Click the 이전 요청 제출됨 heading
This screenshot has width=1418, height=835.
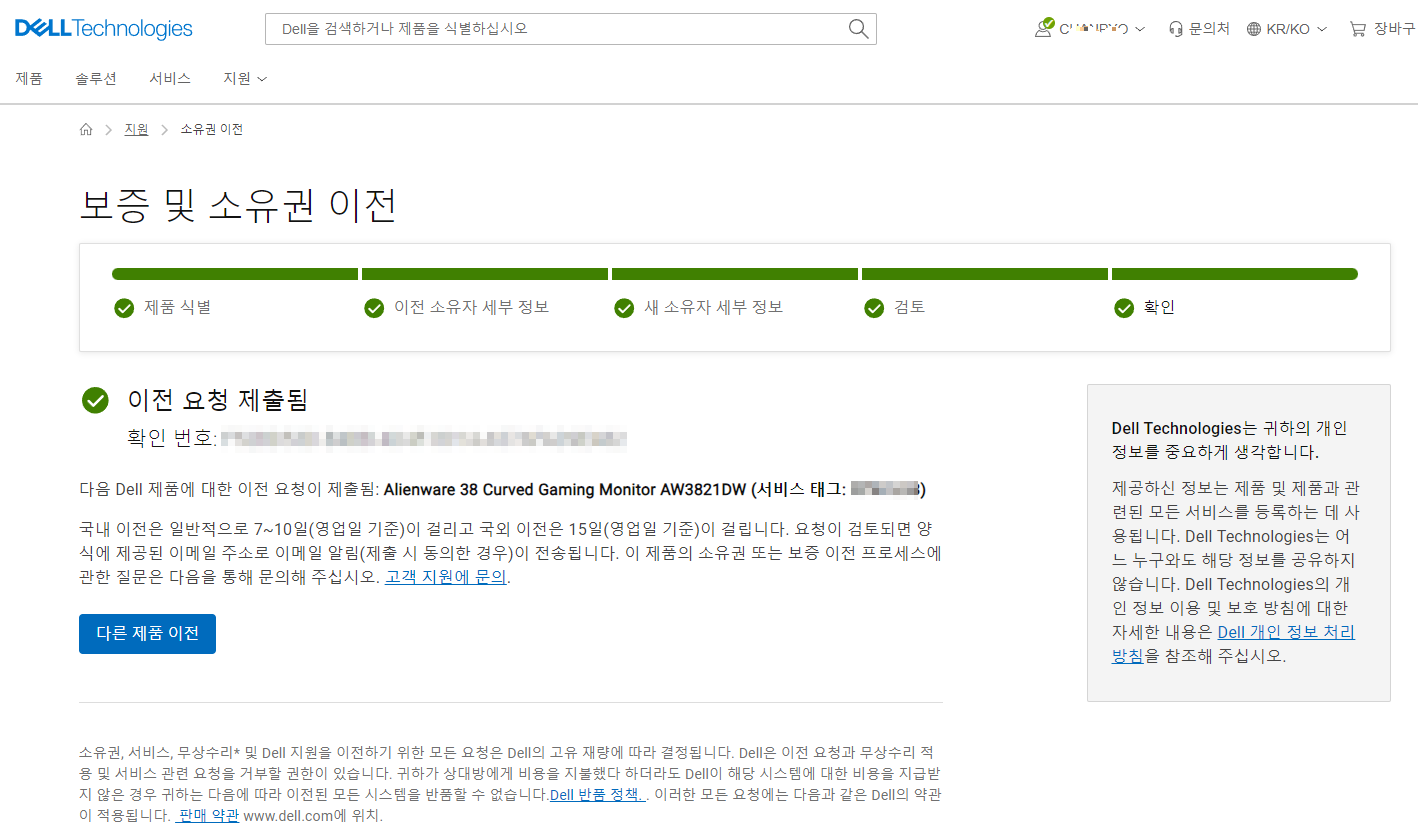(218, 401)
